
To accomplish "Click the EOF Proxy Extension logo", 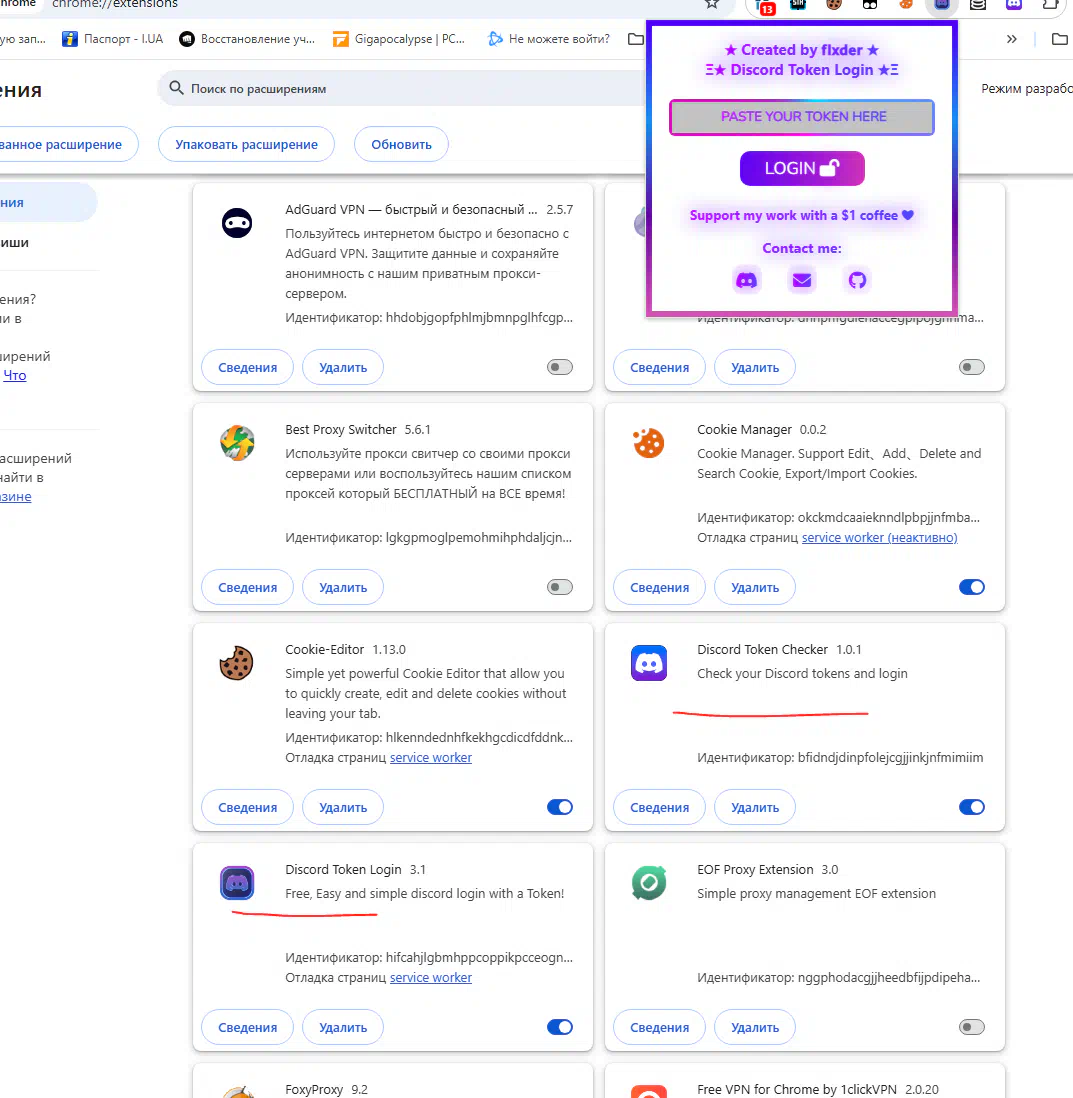I will pyautogui.click(x=649, y=883).
